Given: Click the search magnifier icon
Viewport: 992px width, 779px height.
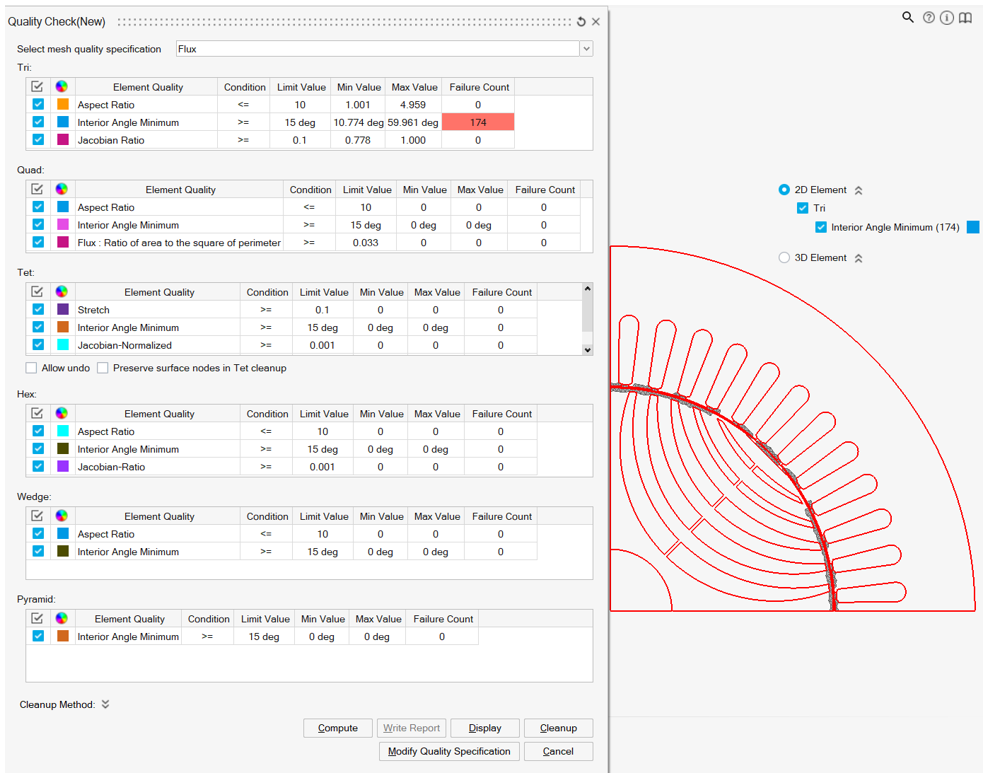Looking at the screenshot, I should pyautogui.click(x=908, y=17).
